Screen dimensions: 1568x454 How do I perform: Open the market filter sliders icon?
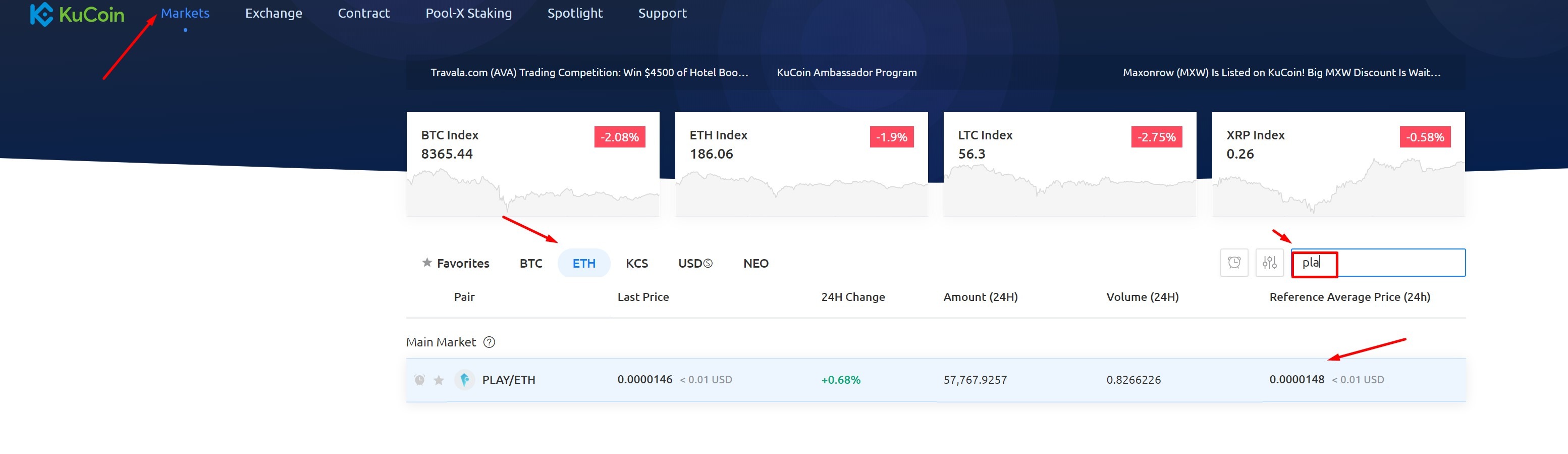(1269, 263)
